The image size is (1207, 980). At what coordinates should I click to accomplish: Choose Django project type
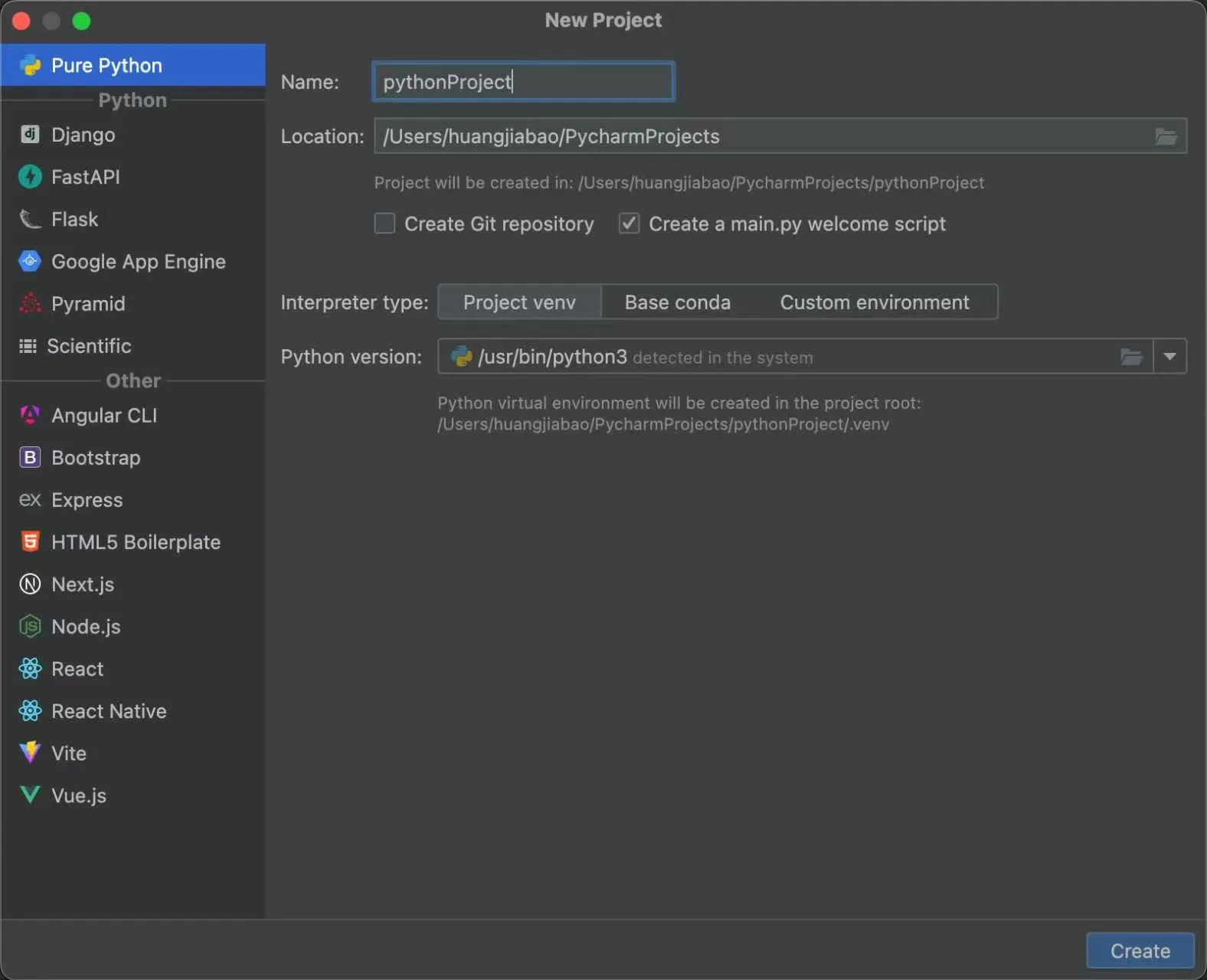[x=133, y=135]
